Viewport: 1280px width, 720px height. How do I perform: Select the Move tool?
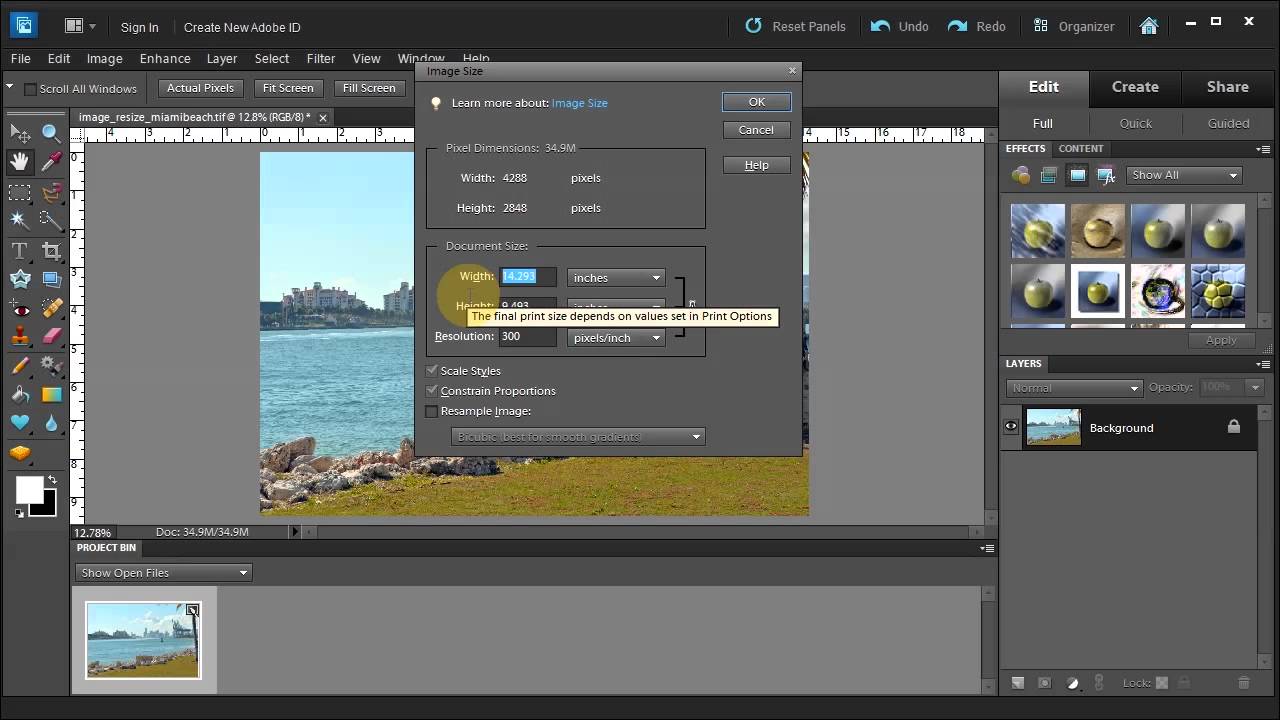click(20, 133)
